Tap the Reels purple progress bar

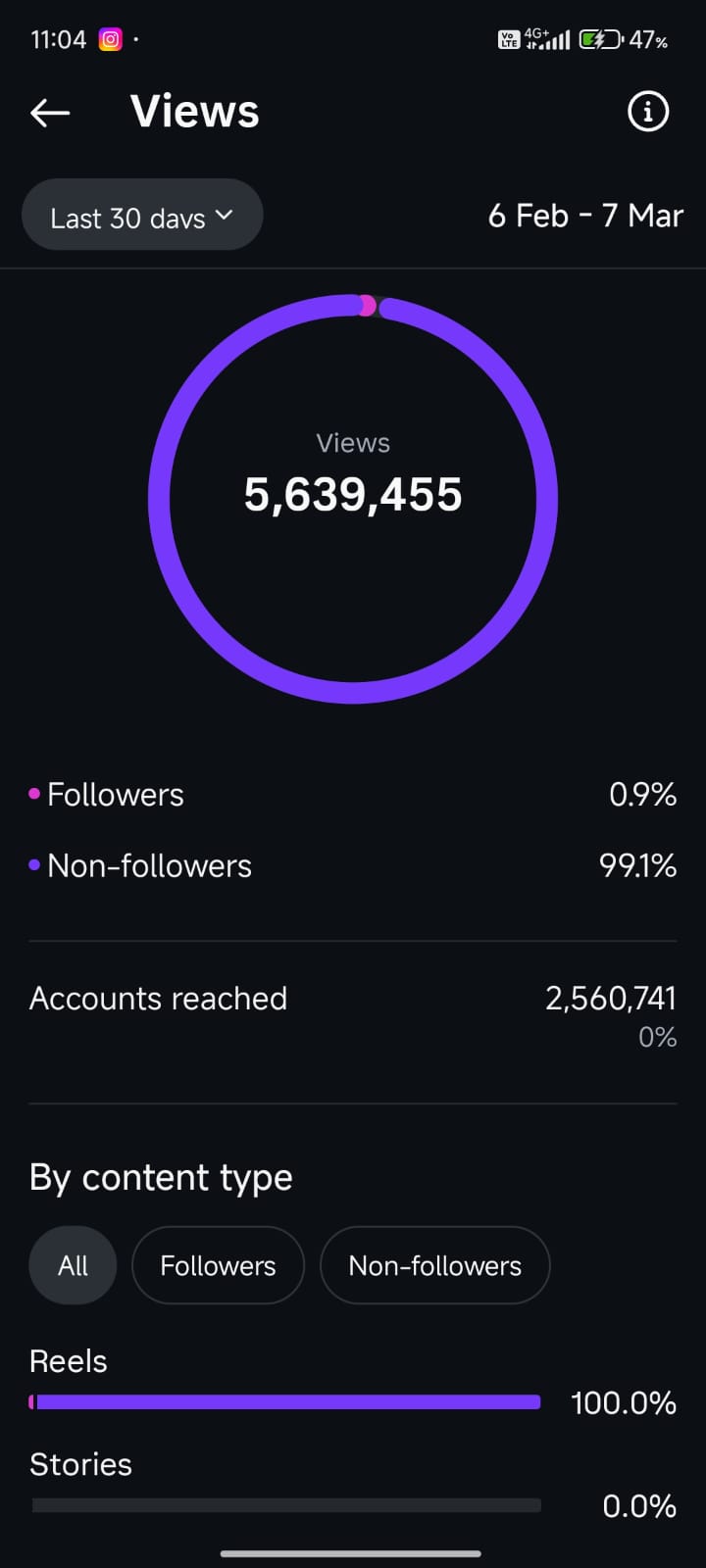pyautogui.click(x=286, y=1402)
